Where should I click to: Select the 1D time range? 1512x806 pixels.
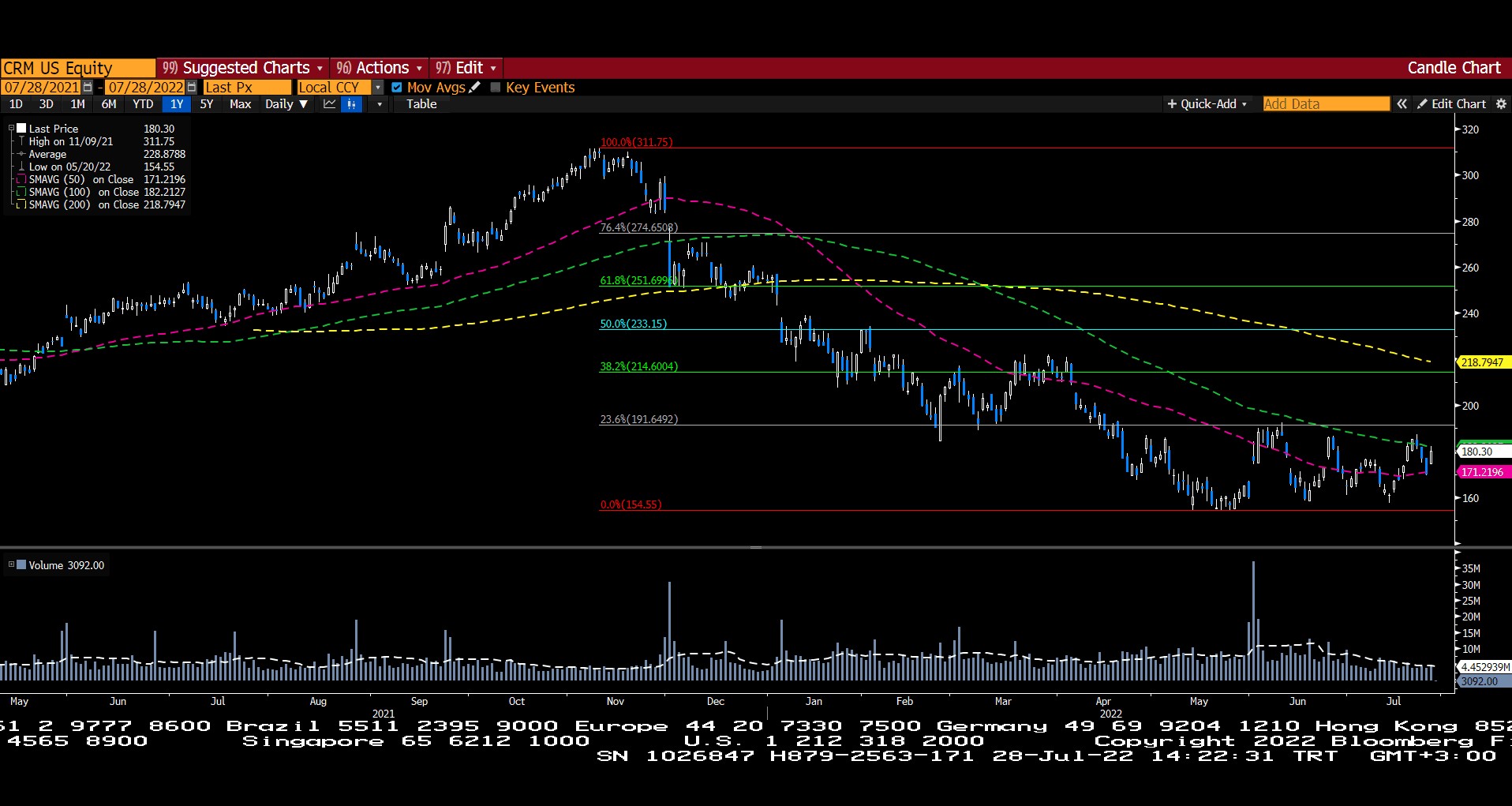(16, 104)
